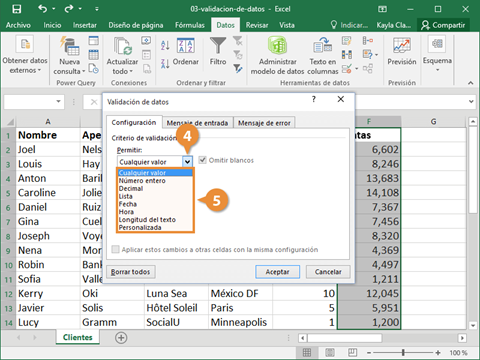
Task: Toggle the Filtro funnel
Action: click(x=218, y=51)
